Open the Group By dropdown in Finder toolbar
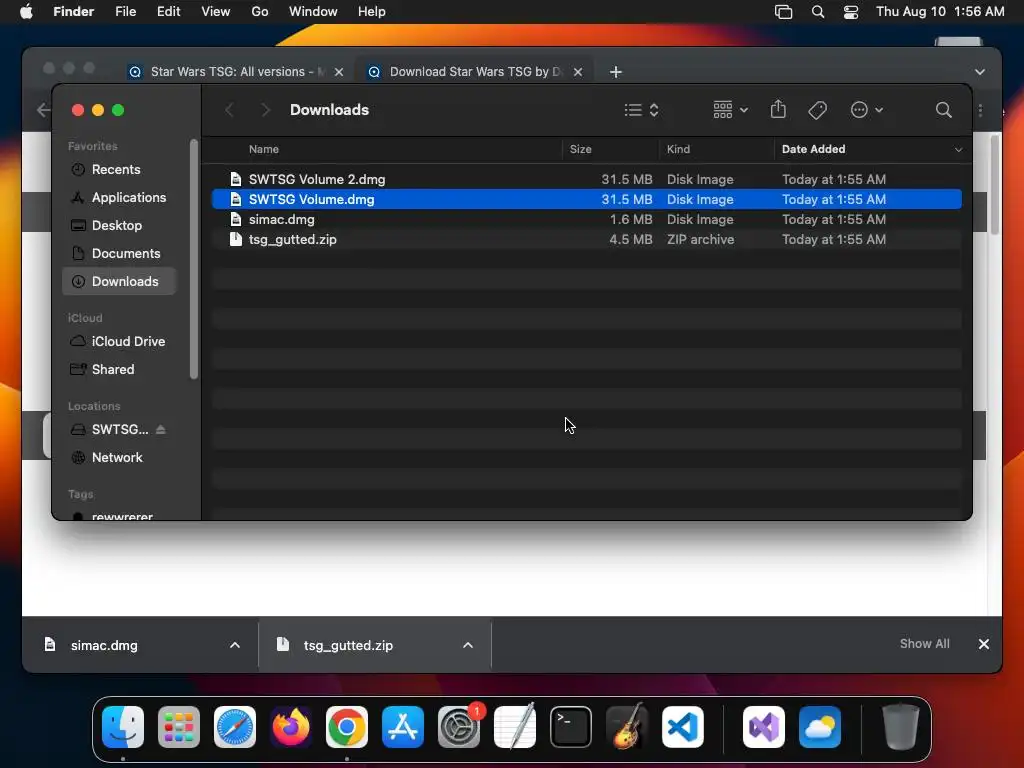 point(730,110)
